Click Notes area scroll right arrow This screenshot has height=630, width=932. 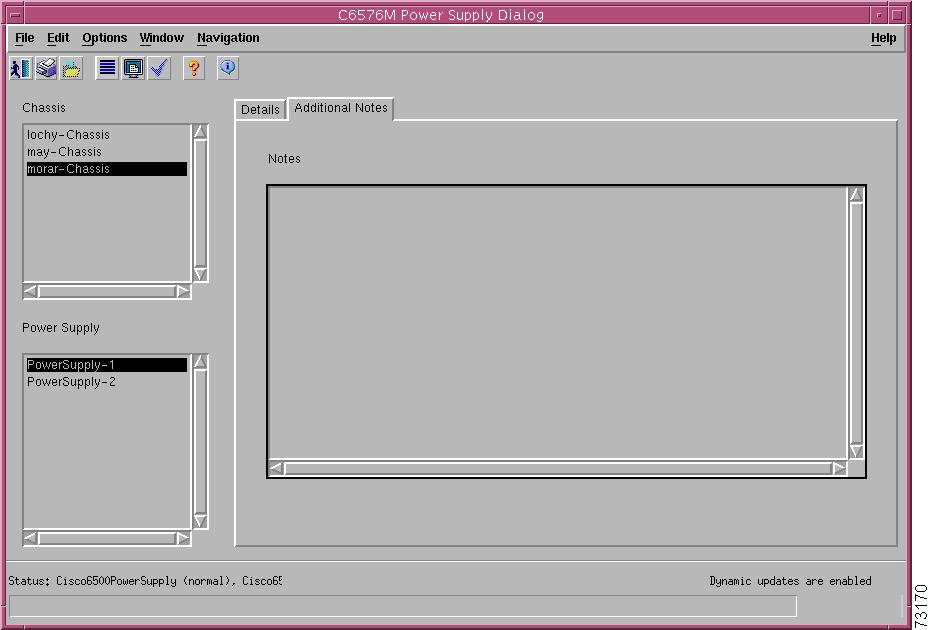point(839,468)
